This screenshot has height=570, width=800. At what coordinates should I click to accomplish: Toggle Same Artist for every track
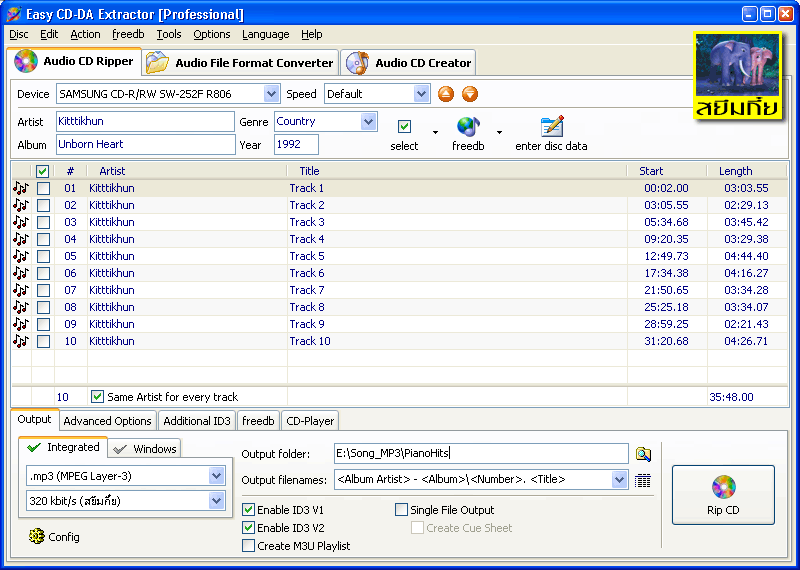(x=97, y=396)
